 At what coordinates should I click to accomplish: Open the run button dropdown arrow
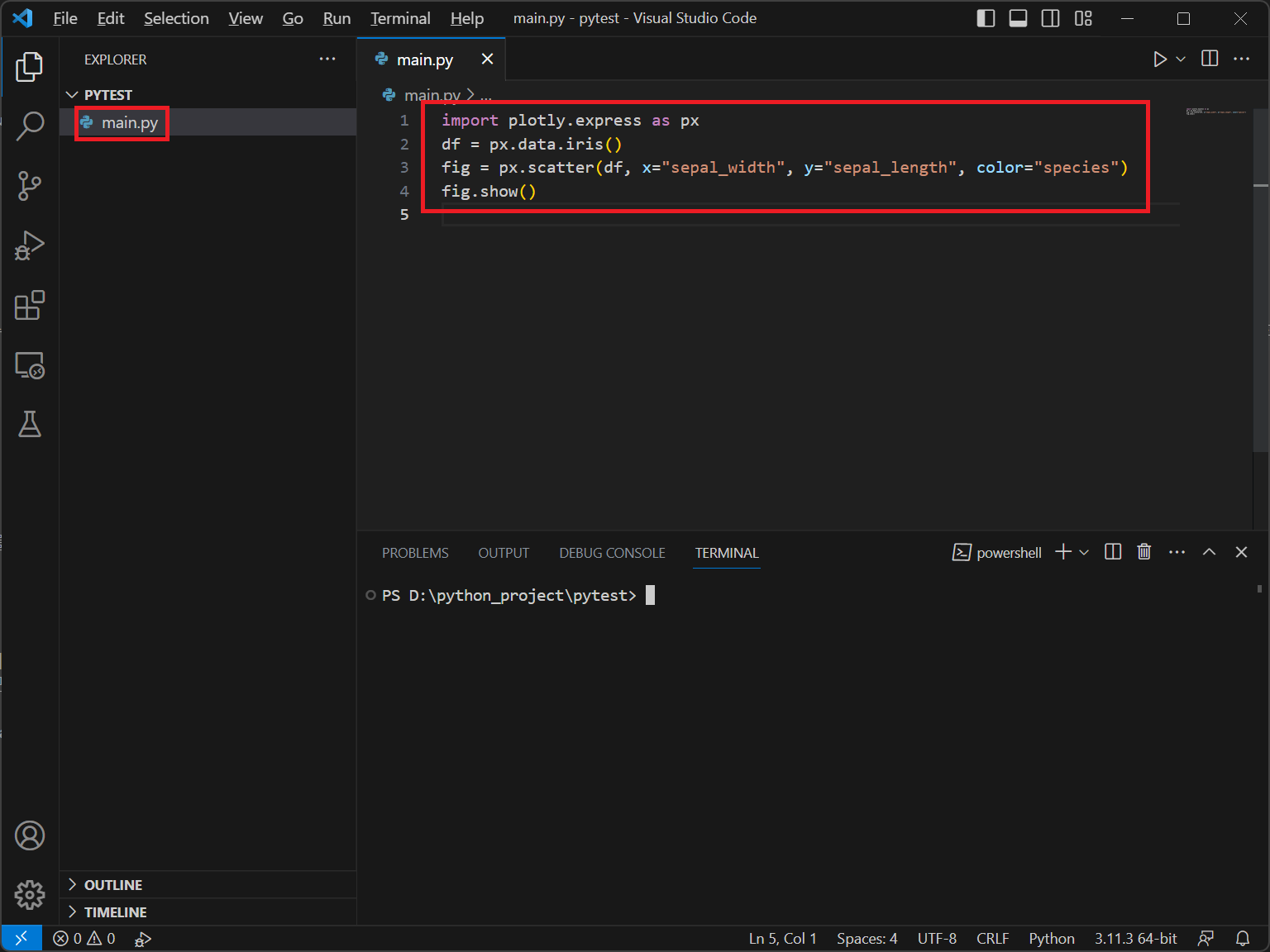[1181, 59]
